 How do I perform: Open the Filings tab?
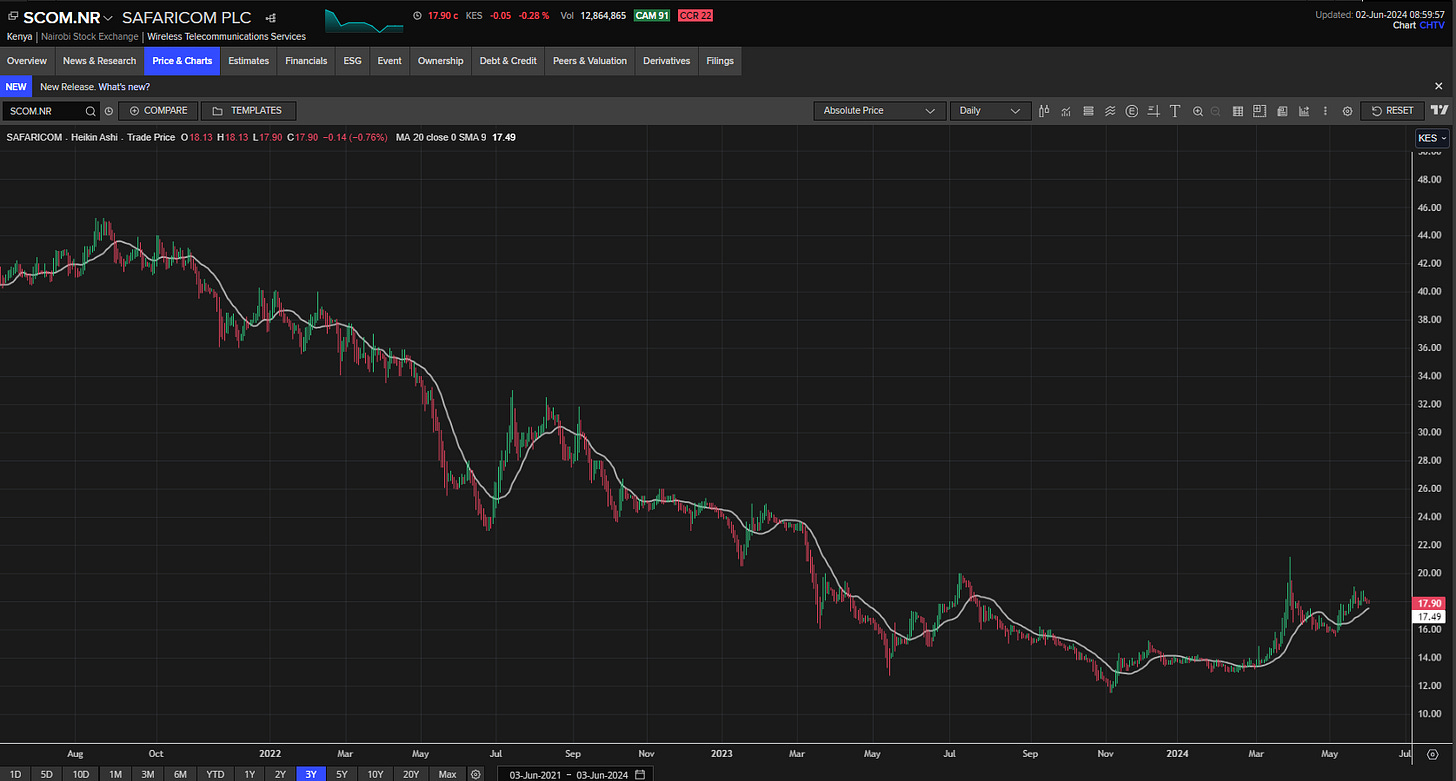[x=720, y=61]
